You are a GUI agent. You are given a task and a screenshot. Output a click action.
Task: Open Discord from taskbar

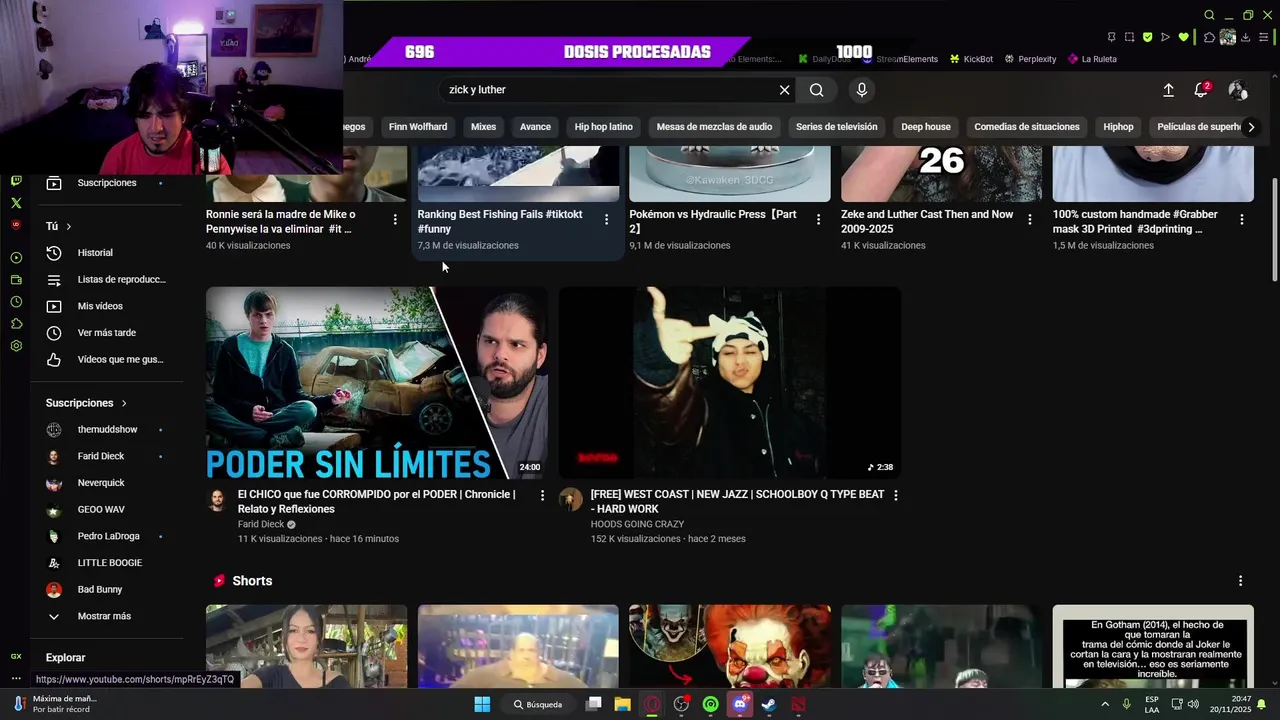[x=740, y=704]
